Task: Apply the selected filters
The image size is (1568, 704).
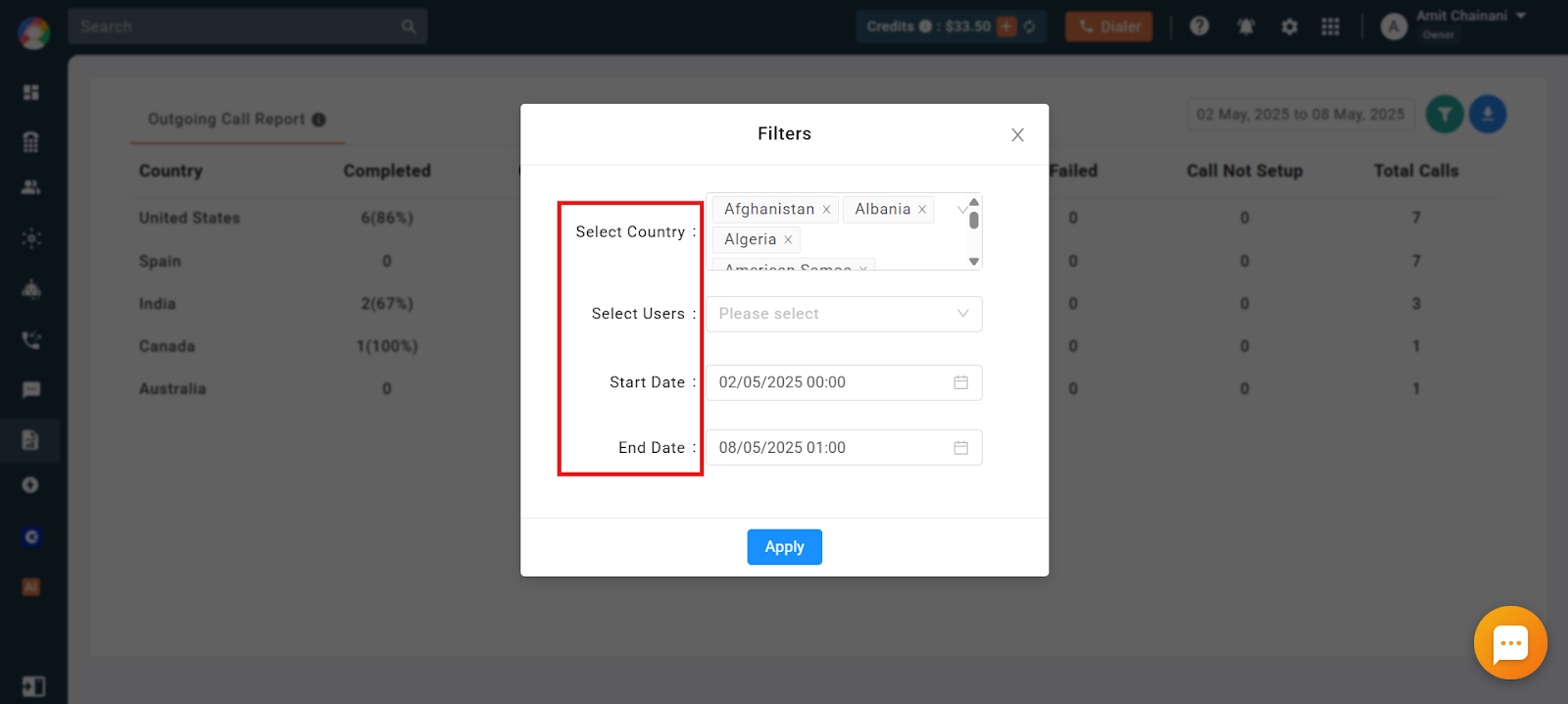Action: point(784,547)
